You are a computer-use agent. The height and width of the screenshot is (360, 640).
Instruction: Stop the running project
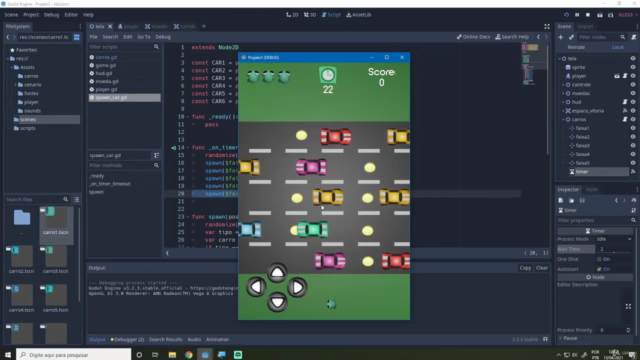tap(588, 15)
